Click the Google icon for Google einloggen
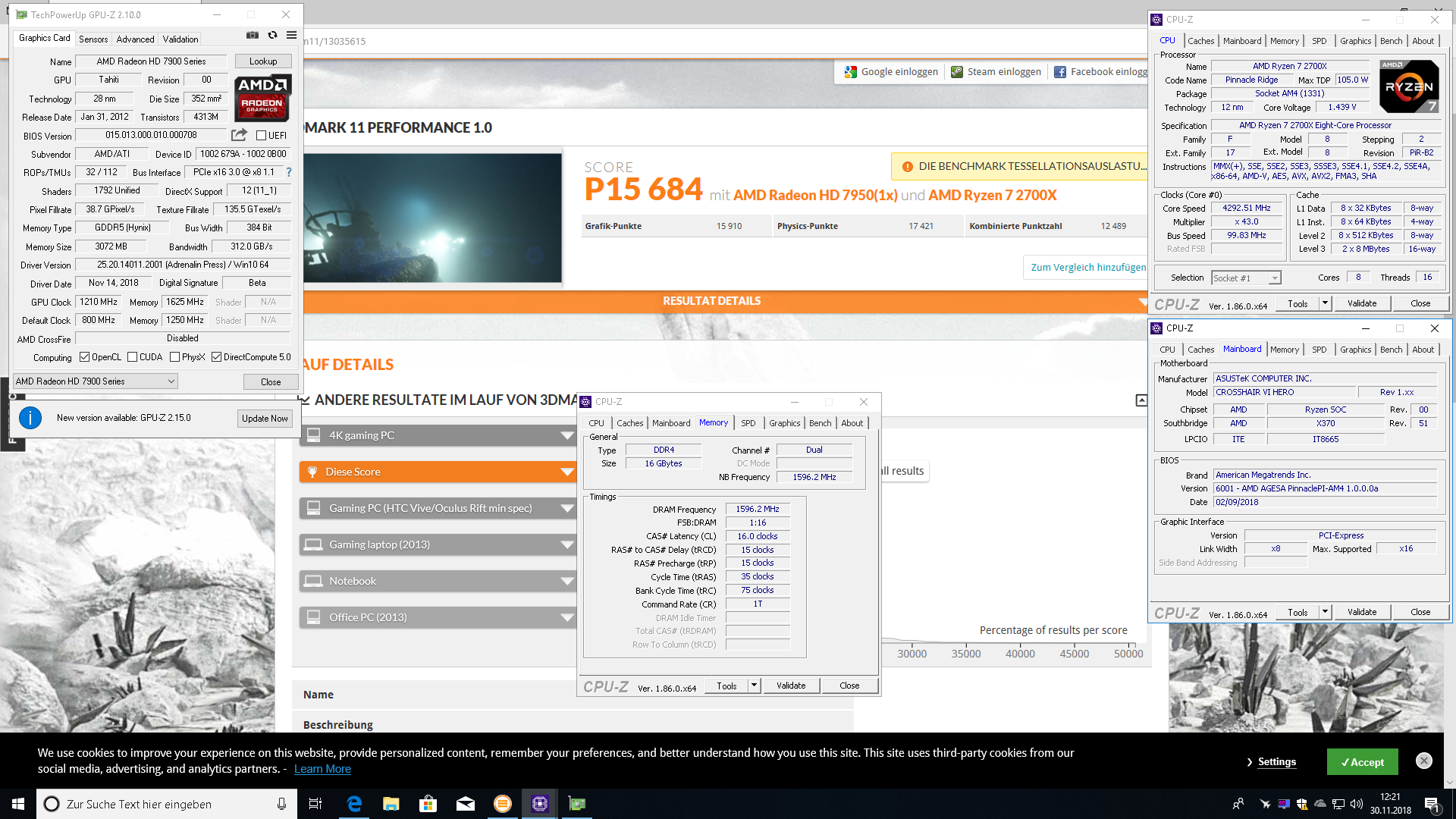1456x819 pixels. click(x=851, y=71)
